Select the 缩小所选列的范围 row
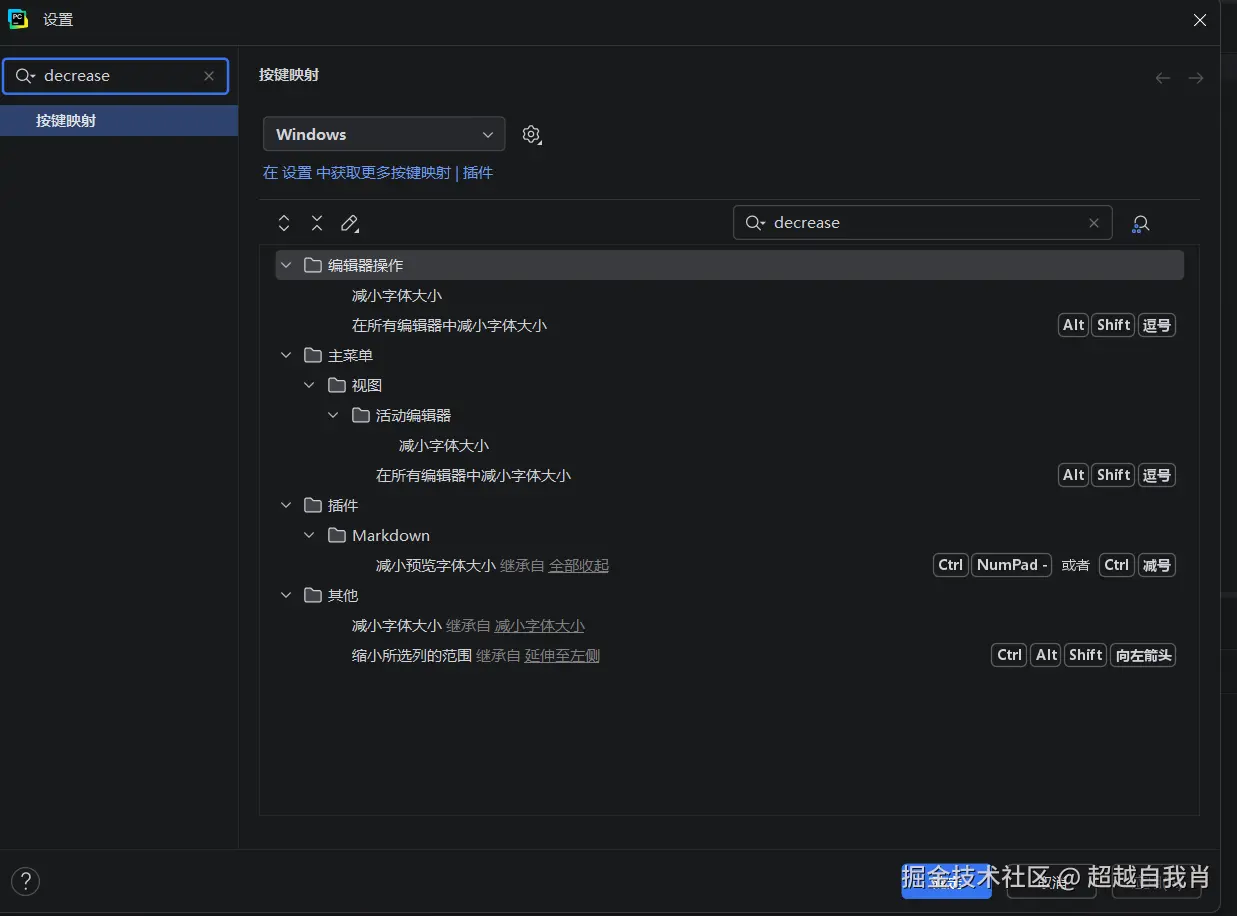The height and width of the screenshot is (916, 1237). coord(729,655)
